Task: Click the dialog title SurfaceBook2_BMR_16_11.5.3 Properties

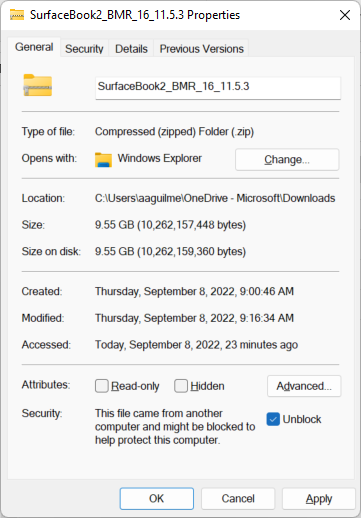Action: click(x=135, y=15)
